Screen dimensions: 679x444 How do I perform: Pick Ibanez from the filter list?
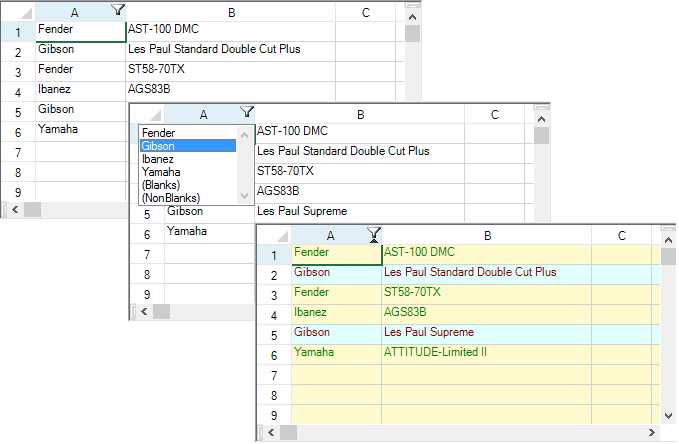pyautogui.click(x=159, y=159)
